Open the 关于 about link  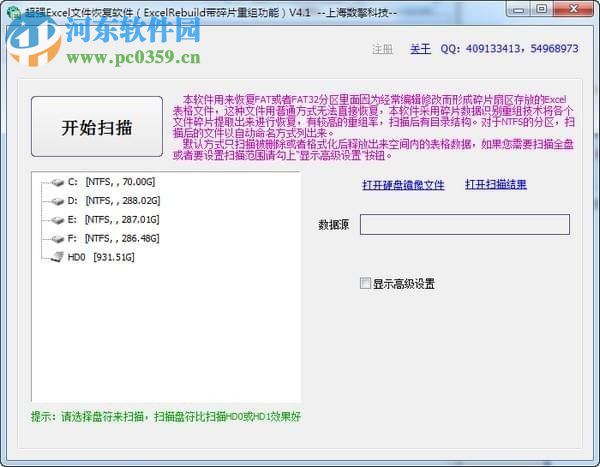pos(420,49)
